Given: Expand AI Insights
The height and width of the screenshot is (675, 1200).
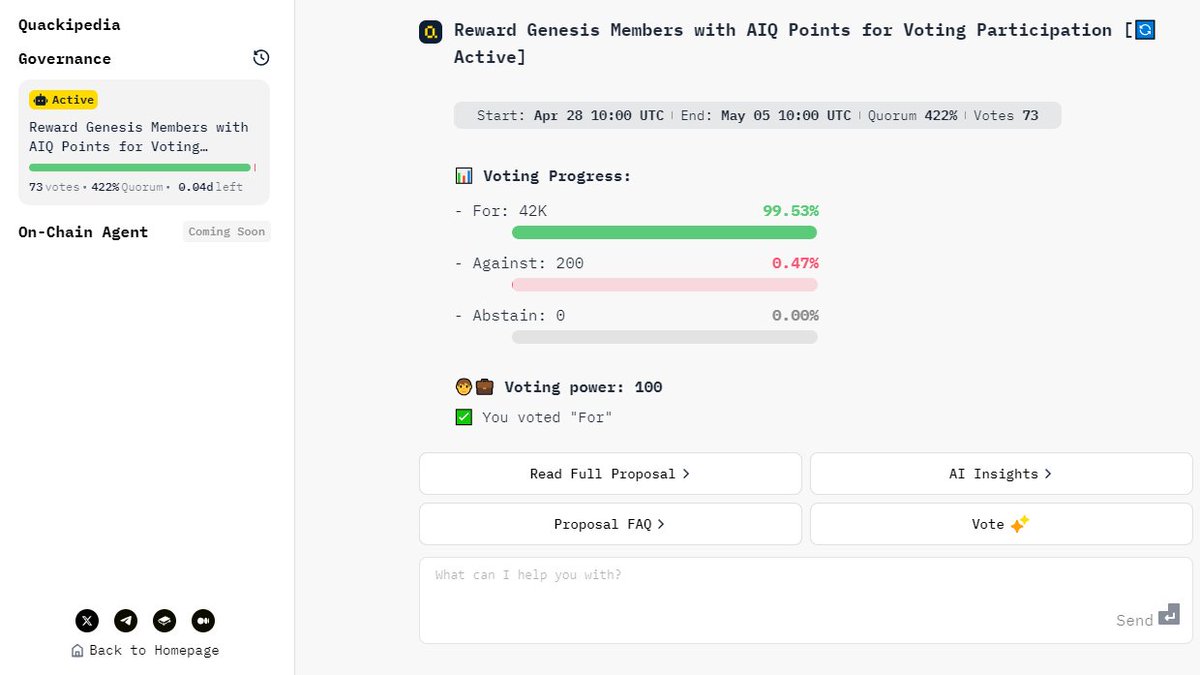Looking at the screenshot, I should click(x=1001, y=474).
